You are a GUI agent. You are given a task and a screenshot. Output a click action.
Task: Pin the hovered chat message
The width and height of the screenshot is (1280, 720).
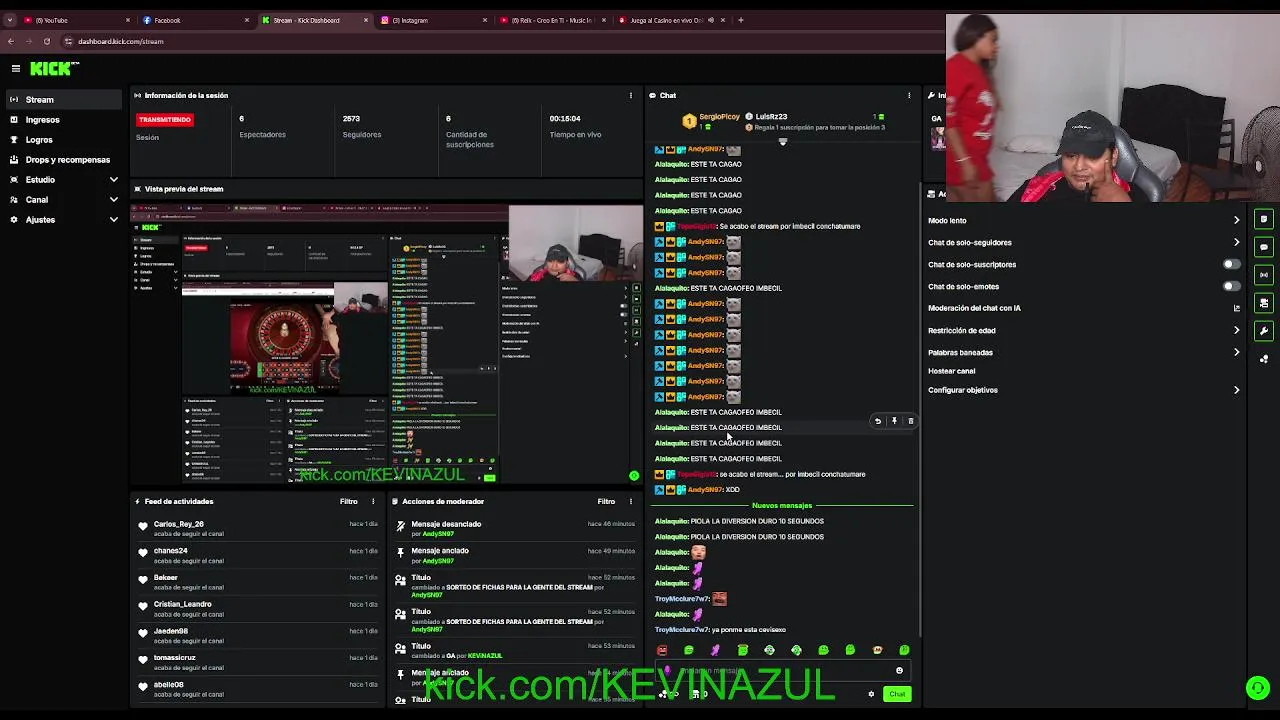tap(894, 421)
